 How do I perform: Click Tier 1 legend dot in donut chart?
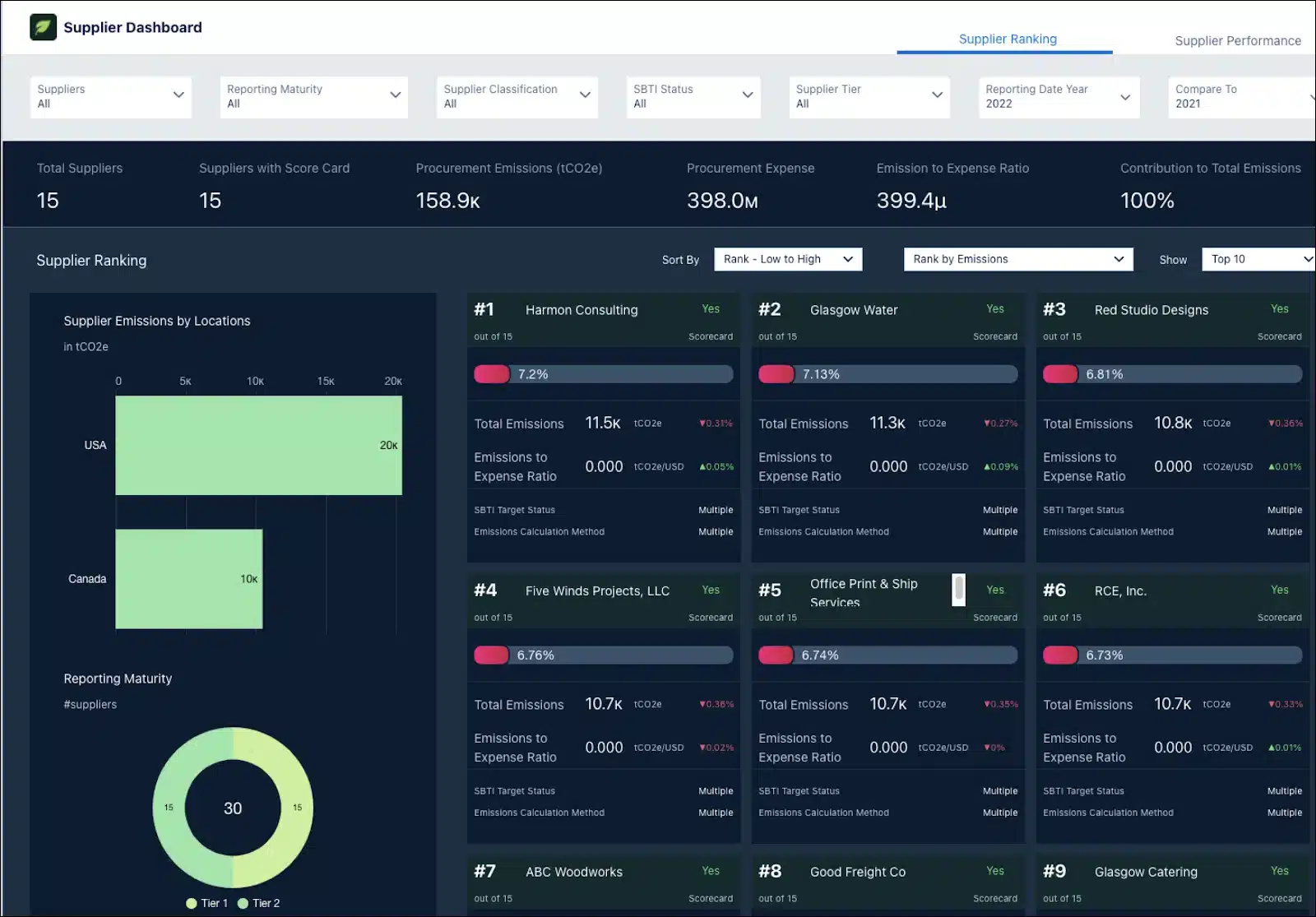pyautogui.click(x=192, y=903)
